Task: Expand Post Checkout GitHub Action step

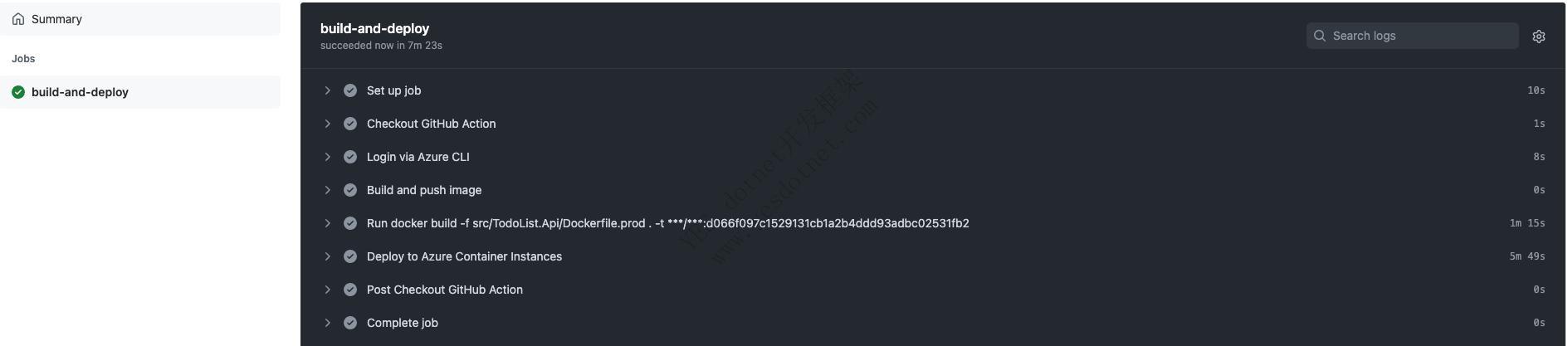Action: pyautogui.click(x=327, y=290)
